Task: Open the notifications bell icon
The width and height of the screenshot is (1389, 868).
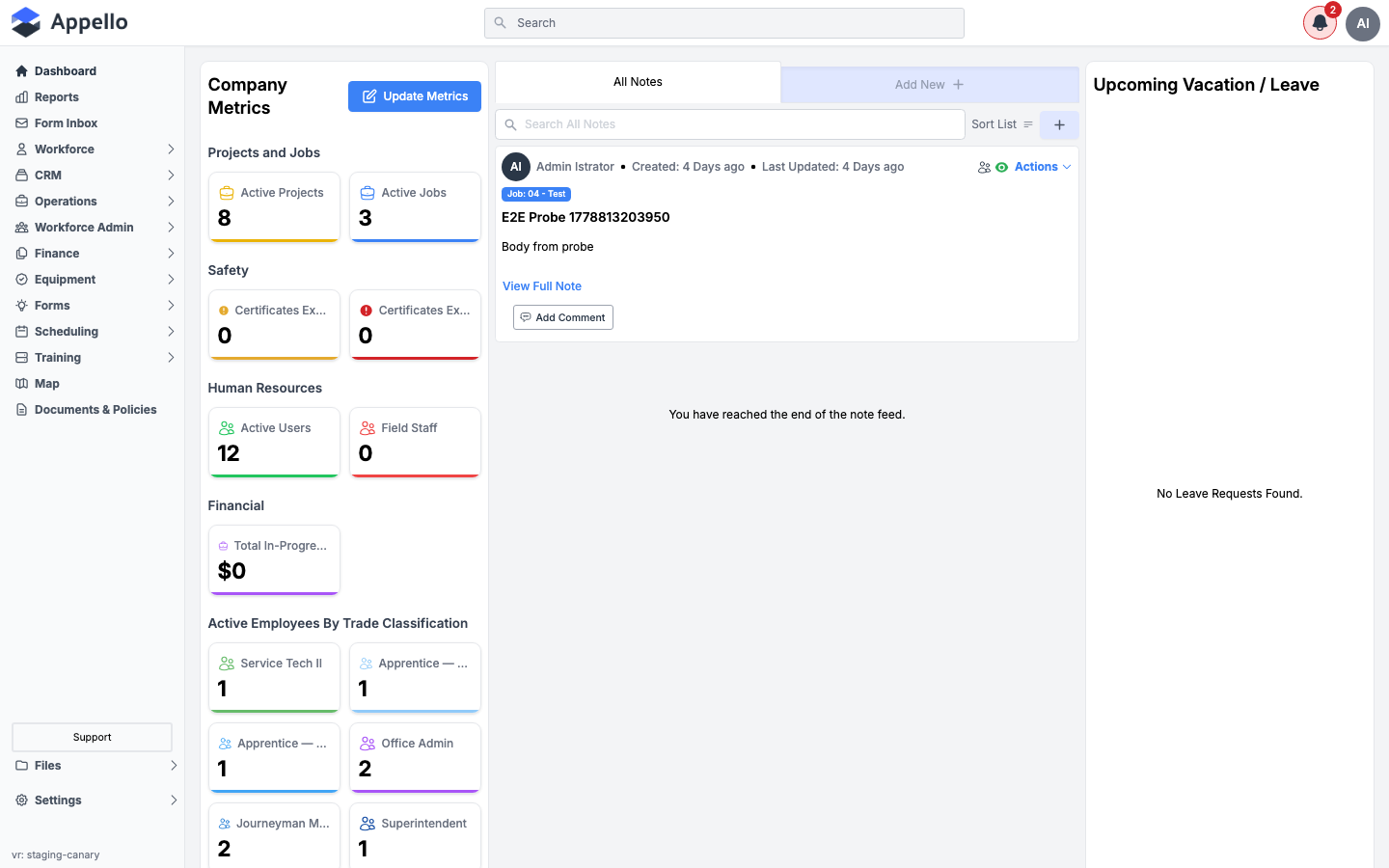Action: [x=1320, y=23]
